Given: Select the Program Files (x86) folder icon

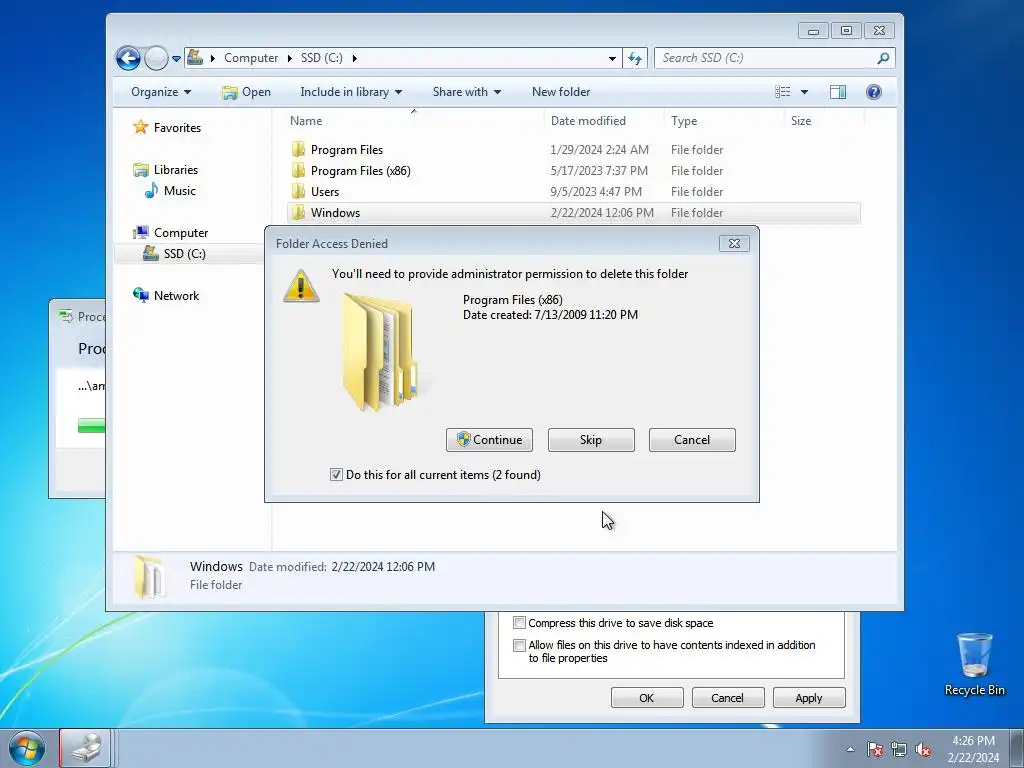Looking at the screenshot, I should pos(298,170).
